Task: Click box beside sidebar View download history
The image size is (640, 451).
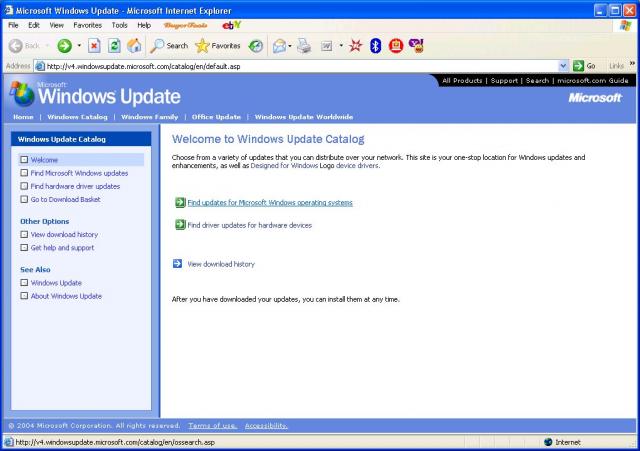Action: point(24,234)
